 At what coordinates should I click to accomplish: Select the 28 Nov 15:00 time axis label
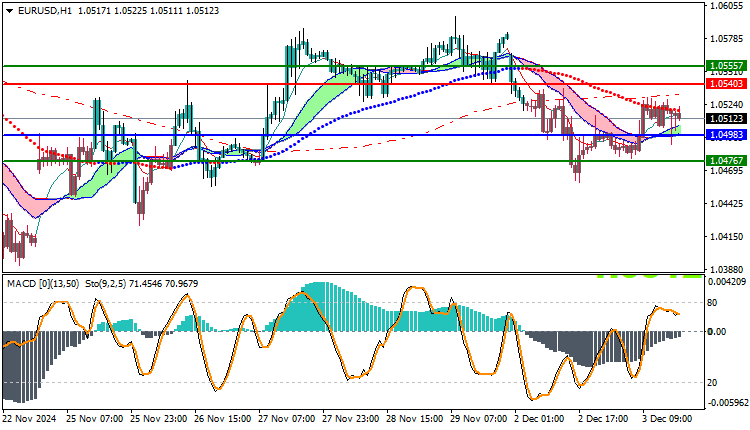(415, 419)
